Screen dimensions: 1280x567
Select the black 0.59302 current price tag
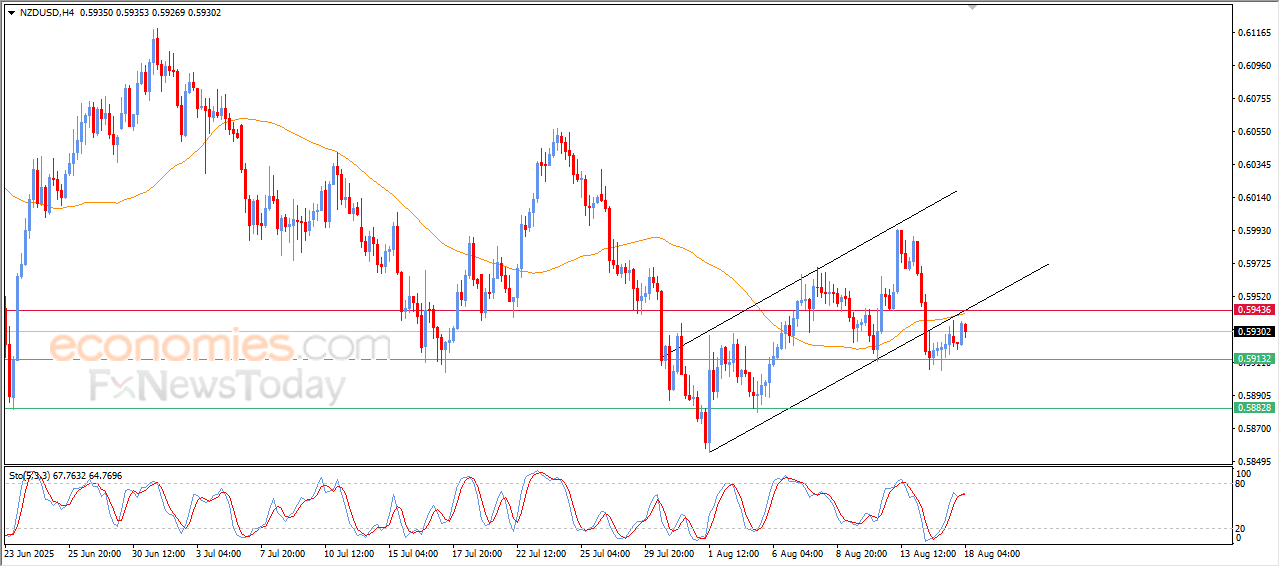(1253, 332)
